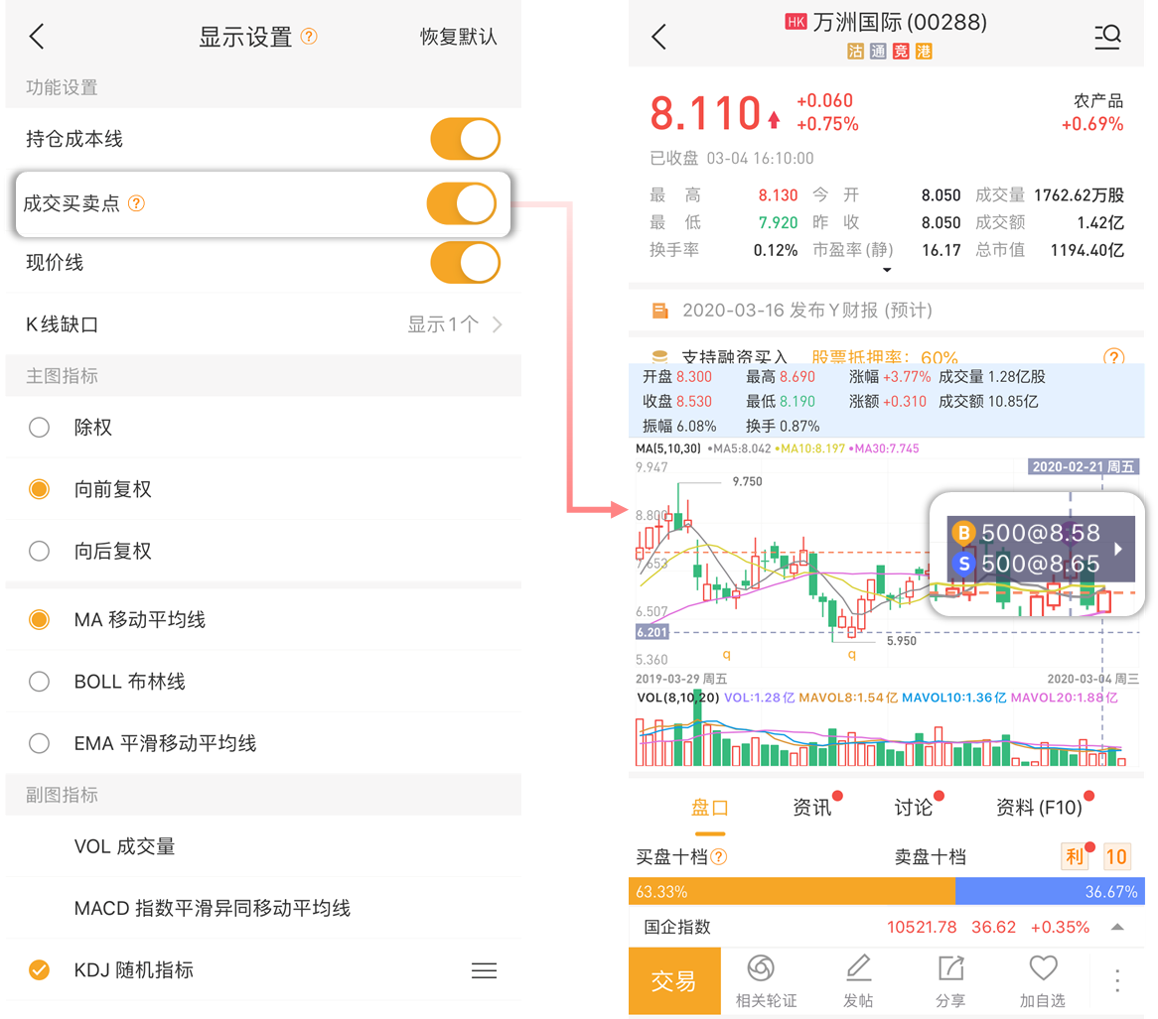
Task: Toggle the 成交买卖点 switch
Action: point(462,203)
